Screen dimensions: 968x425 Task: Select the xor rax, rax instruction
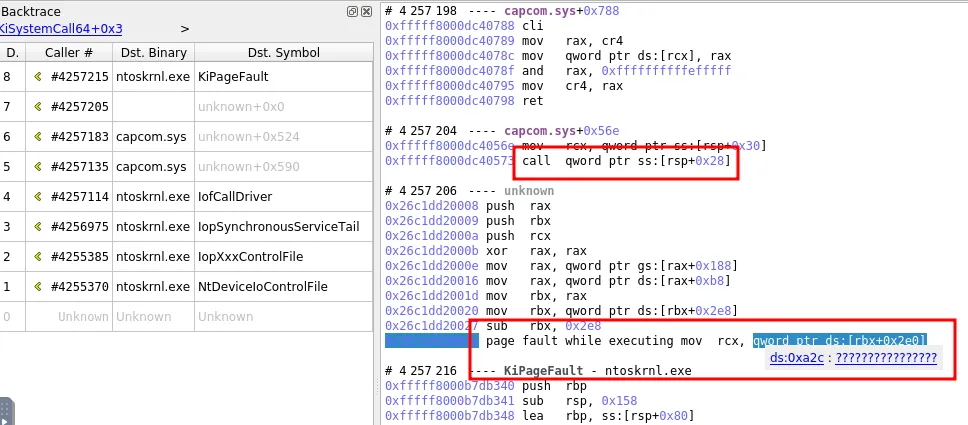pyautogui.click(x=486, y=251)
